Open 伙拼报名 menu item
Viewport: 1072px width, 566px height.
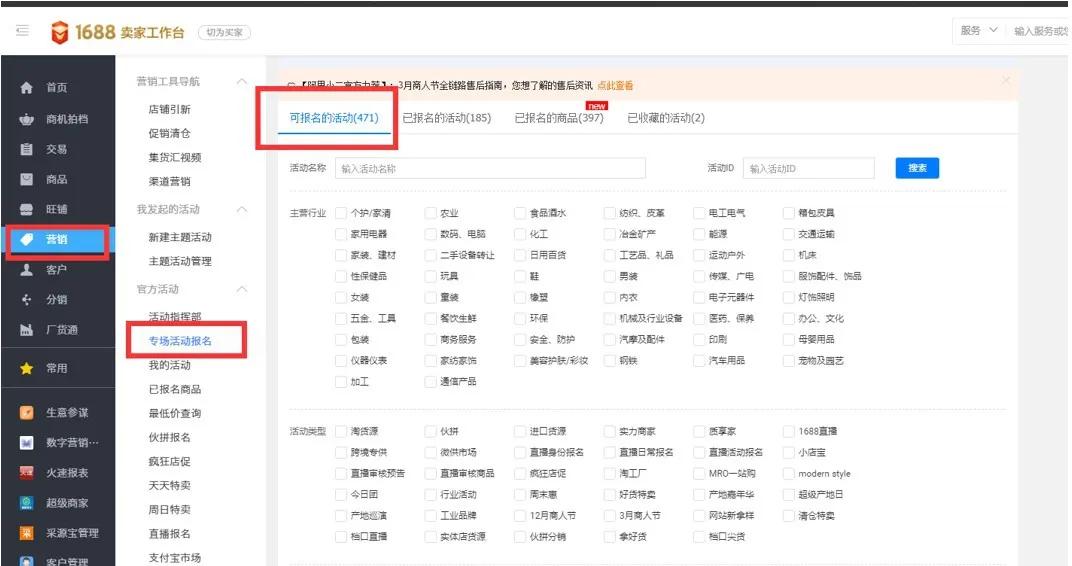pyautogui.click(x=170, y=437)
